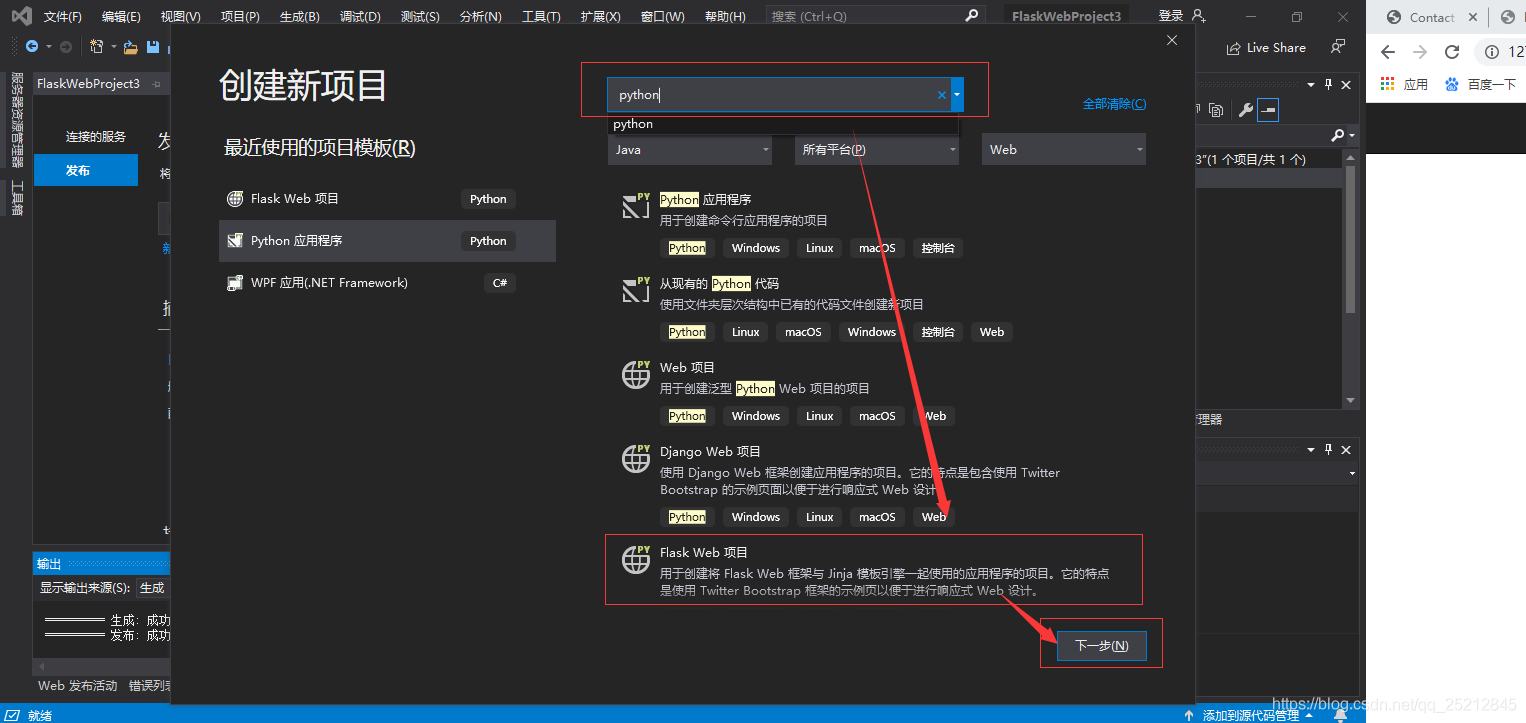Select the Python 应用程序 template in results
This screenshot has height=723, width=1526.
876,223
